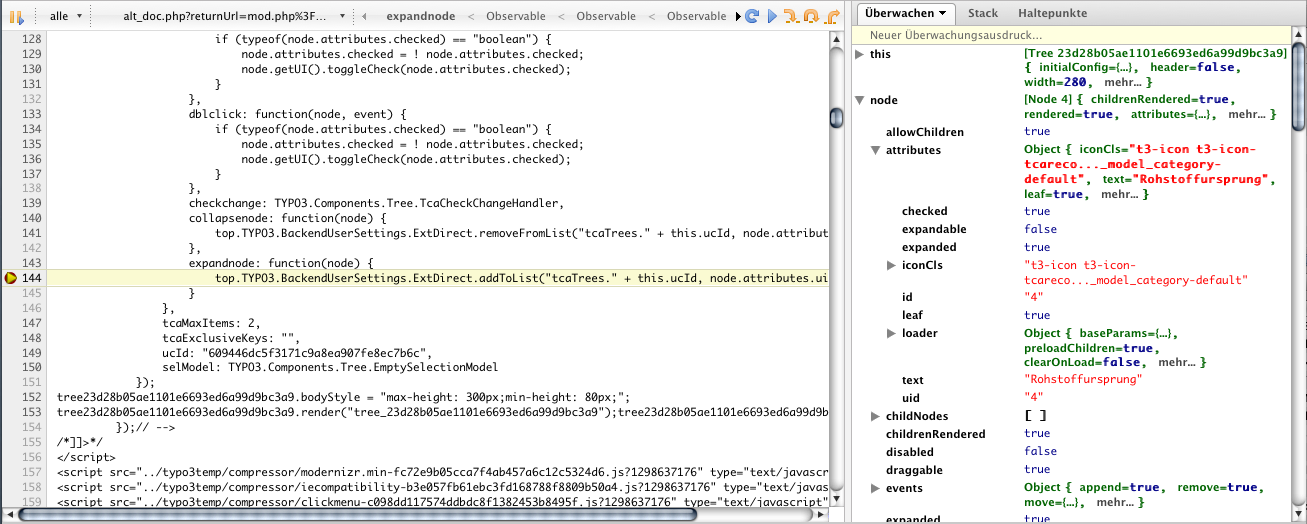Expand the 'events' object

point(876,488)
